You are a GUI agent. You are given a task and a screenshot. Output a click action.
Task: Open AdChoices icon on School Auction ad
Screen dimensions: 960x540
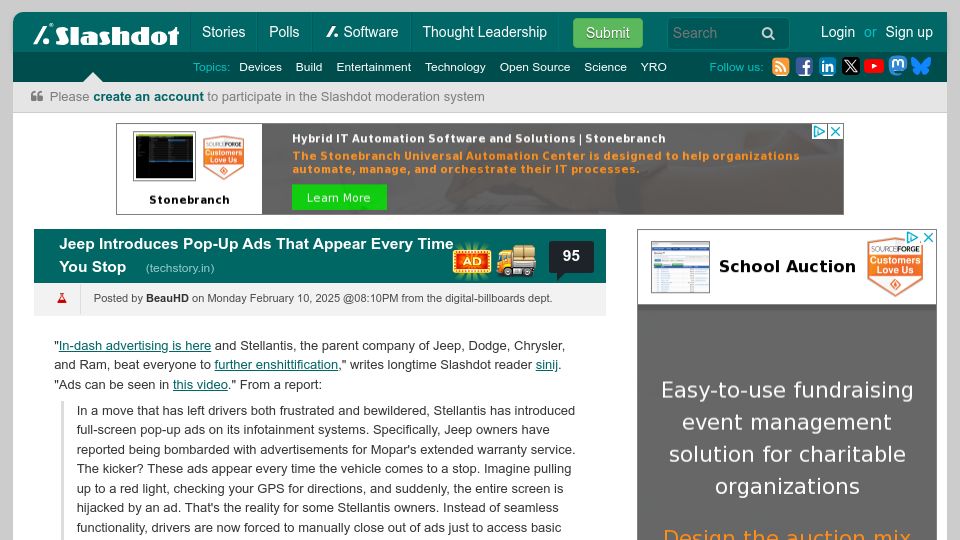click(x=912, y=238)
